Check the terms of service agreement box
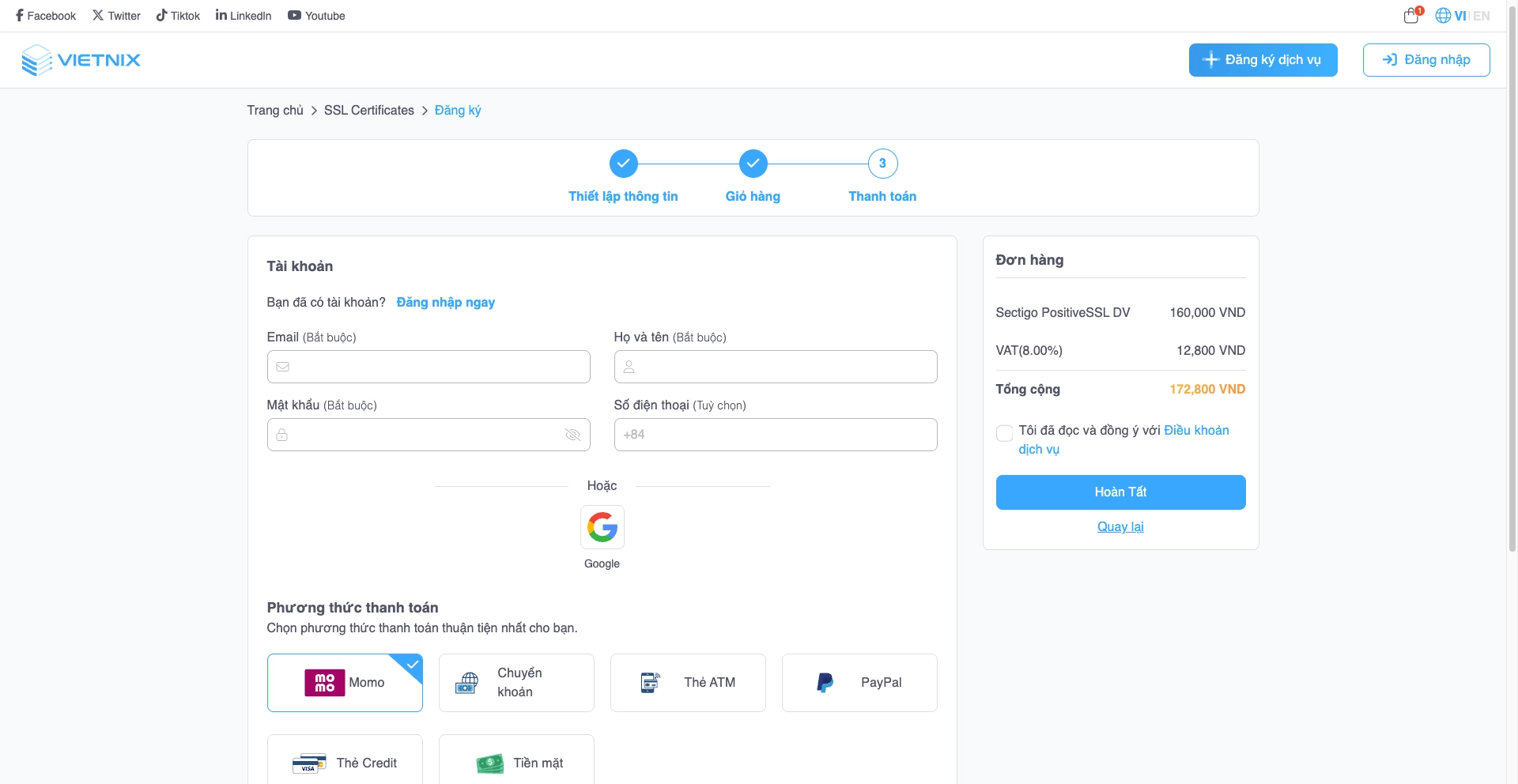The width and height of the screenshot is (1518, 784). [x=1004, y=433]
